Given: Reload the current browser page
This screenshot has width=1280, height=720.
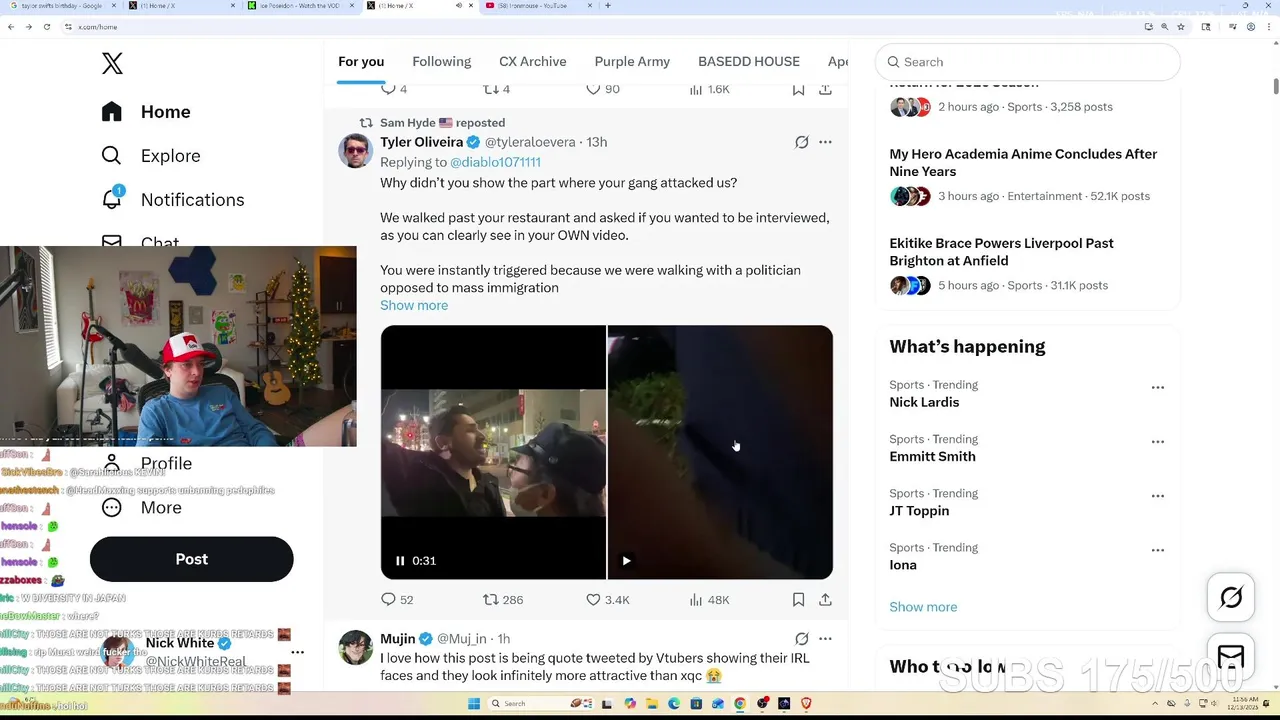Looking at the screenshot, I should pos(47,27).
